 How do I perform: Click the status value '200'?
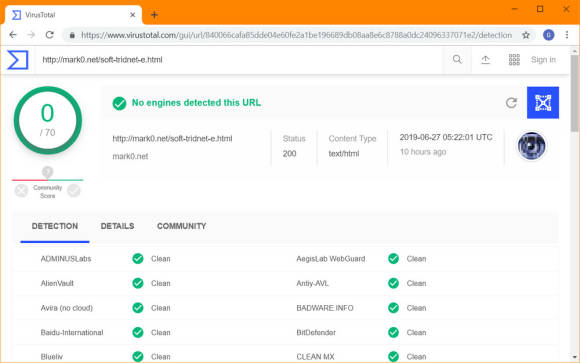[x=289, y=154]
